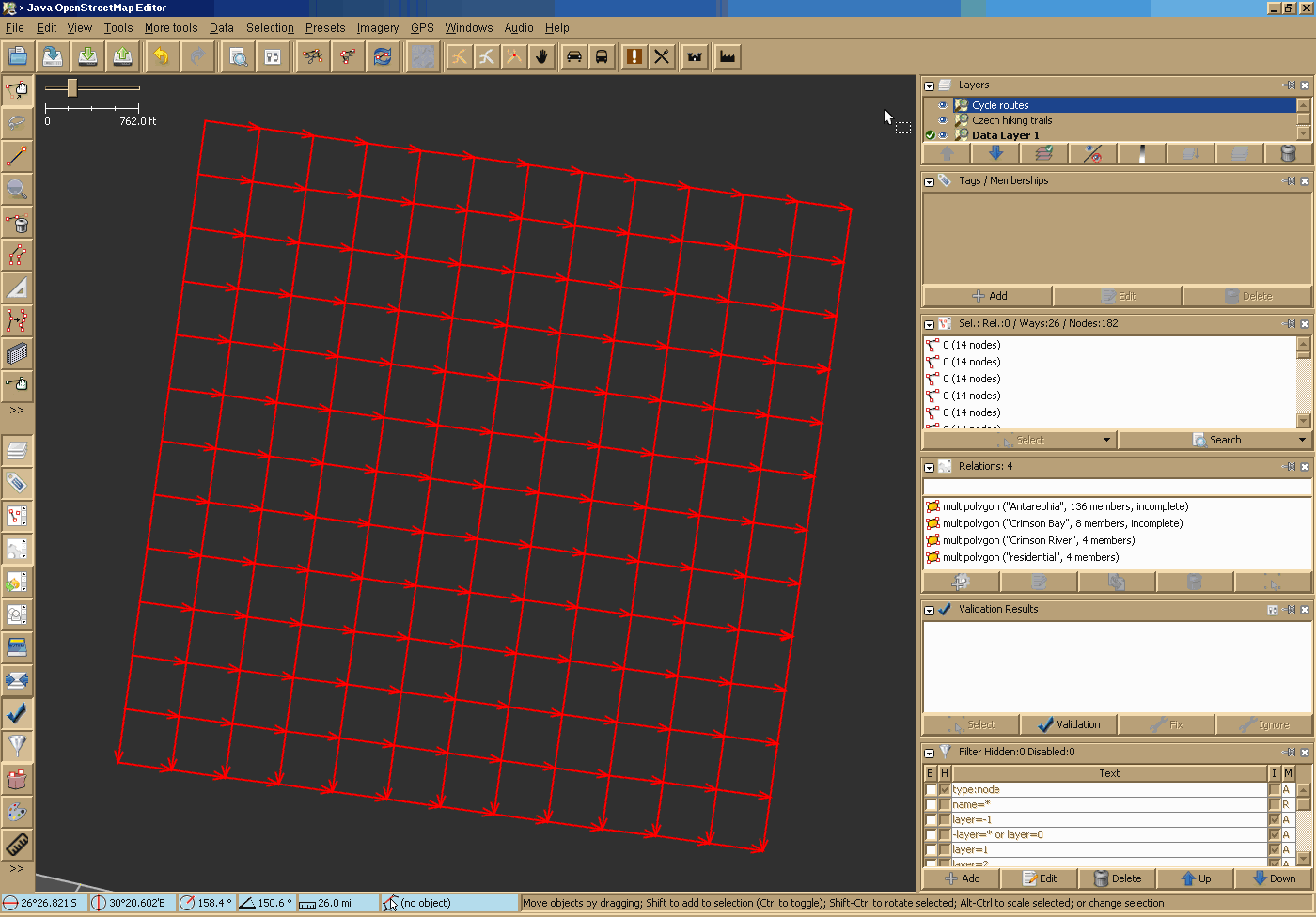The height and width of the screenshot is (917, 1316).
Task: Activate the Zoom magnifier tool
Action: click(17, 189)
